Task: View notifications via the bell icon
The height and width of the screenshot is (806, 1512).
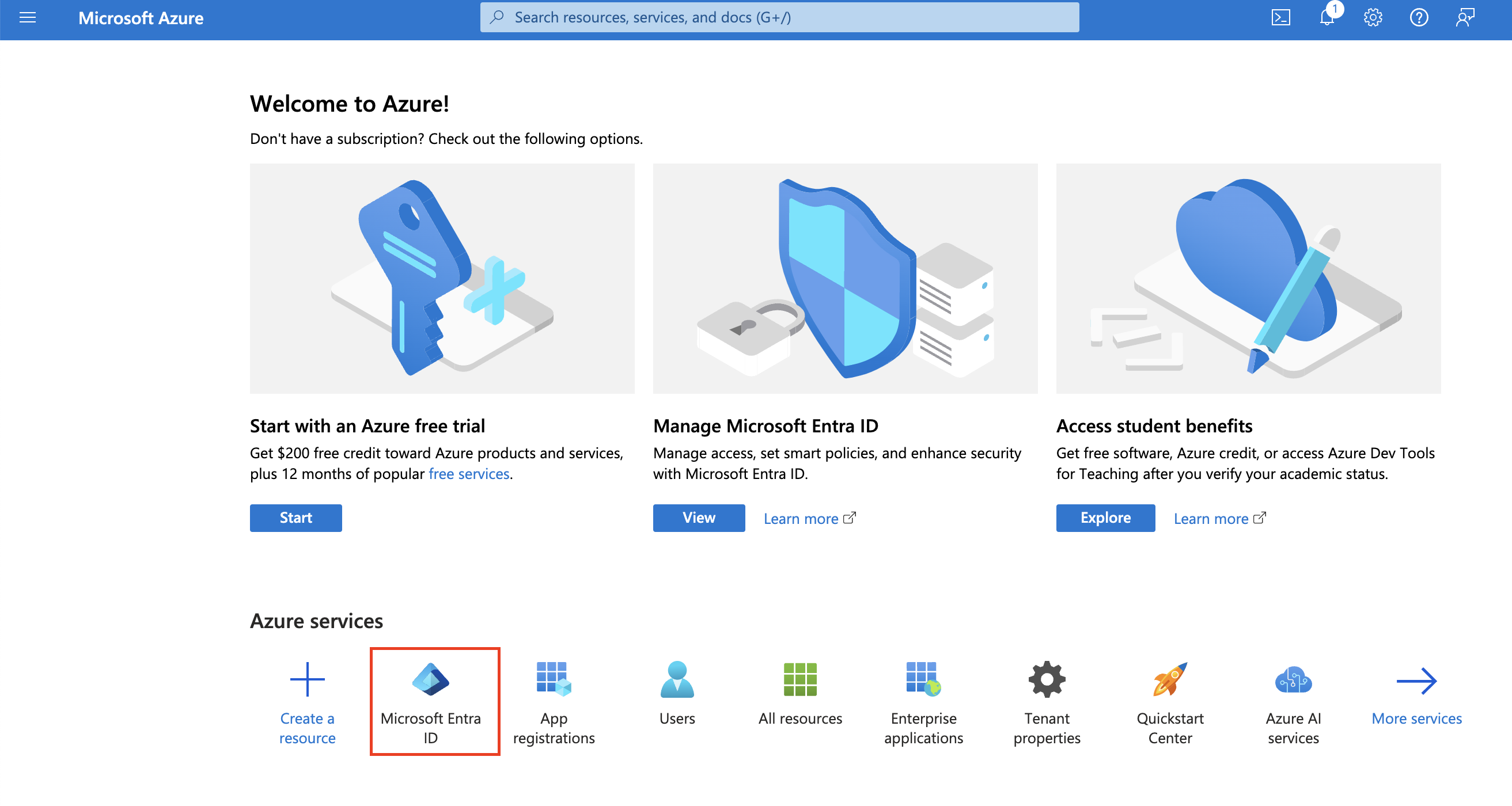Action: (1327, 18)
